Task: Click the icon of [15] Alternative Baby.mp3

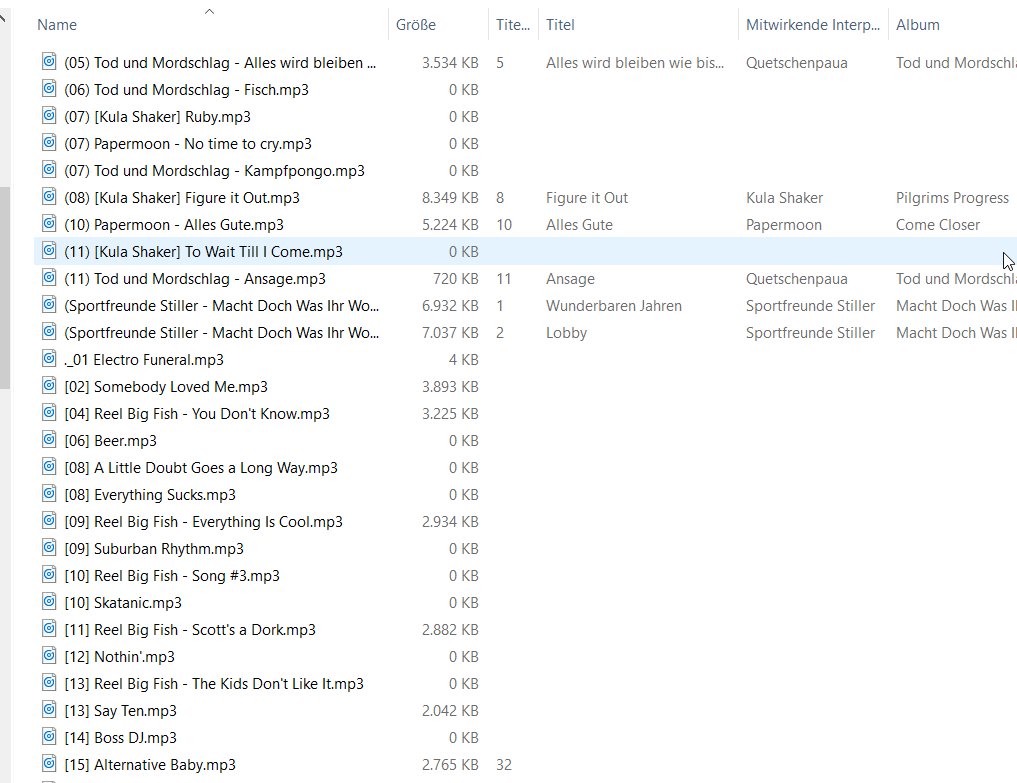Action: pyautogui.click(x=49, y=764)
